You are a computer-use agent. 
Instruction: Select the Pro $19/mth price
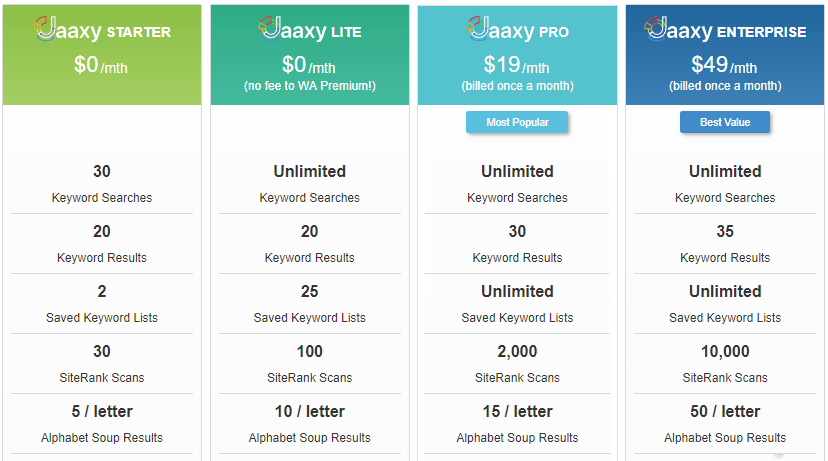click(x=517, y=66)
